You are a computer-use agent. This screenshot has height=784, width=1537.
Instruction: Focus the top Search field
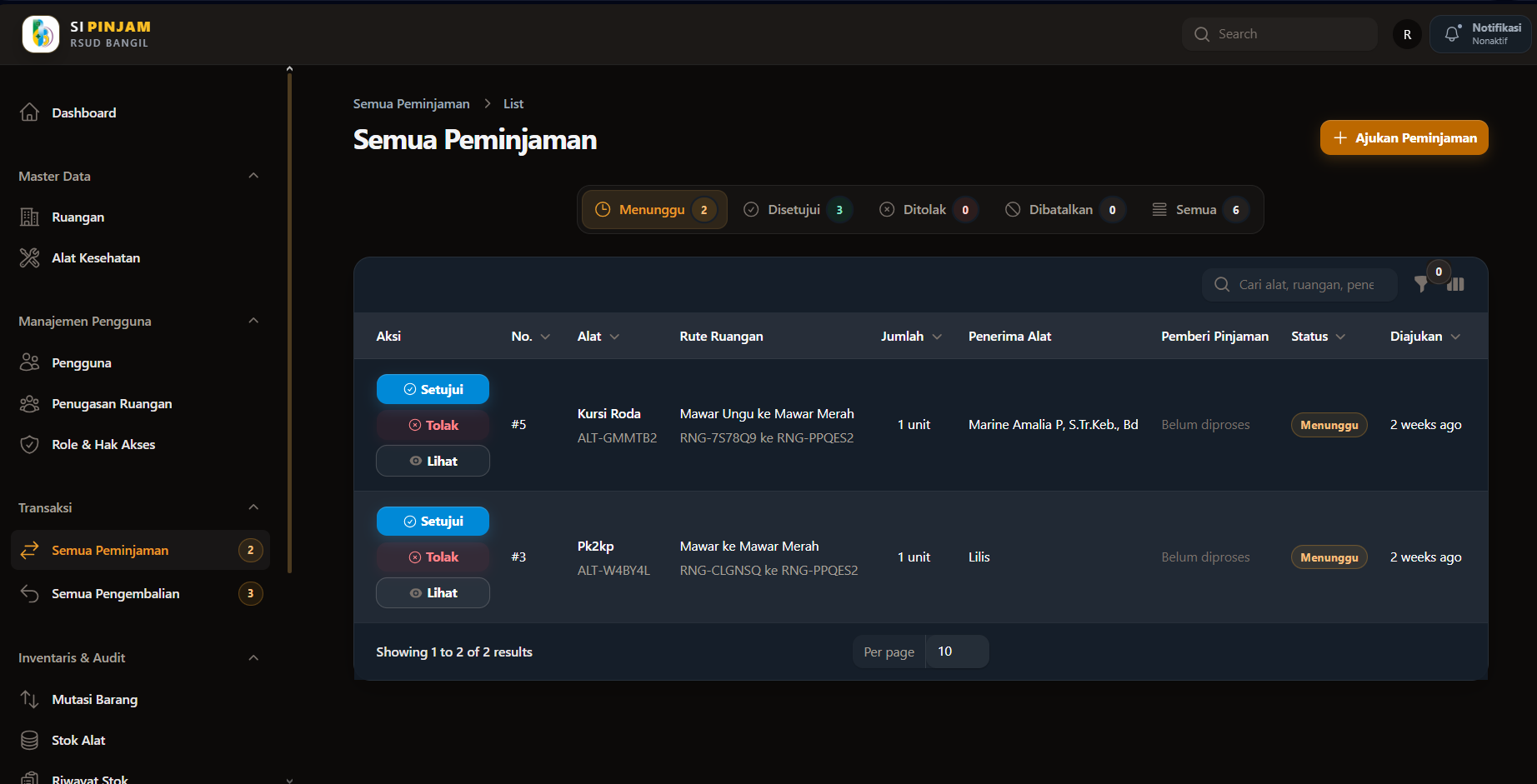1279,34
